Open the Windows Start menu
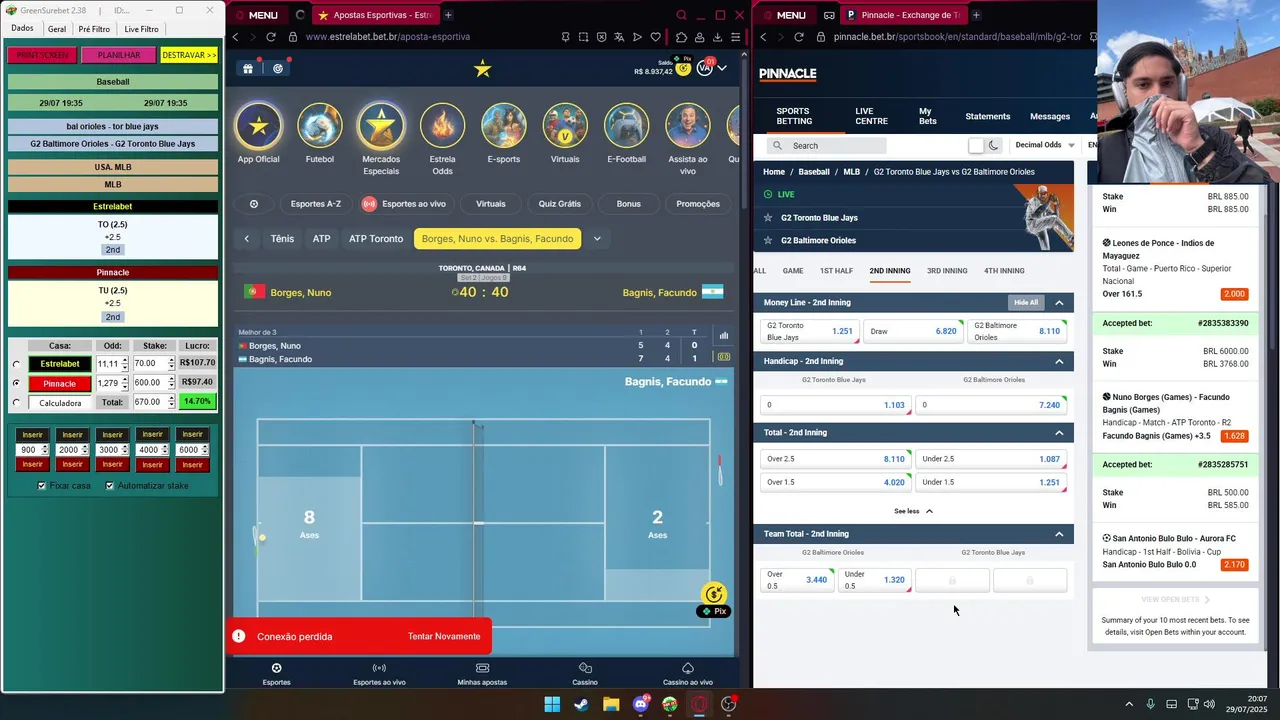The image size is (1280, 720). tap(552, 704)
